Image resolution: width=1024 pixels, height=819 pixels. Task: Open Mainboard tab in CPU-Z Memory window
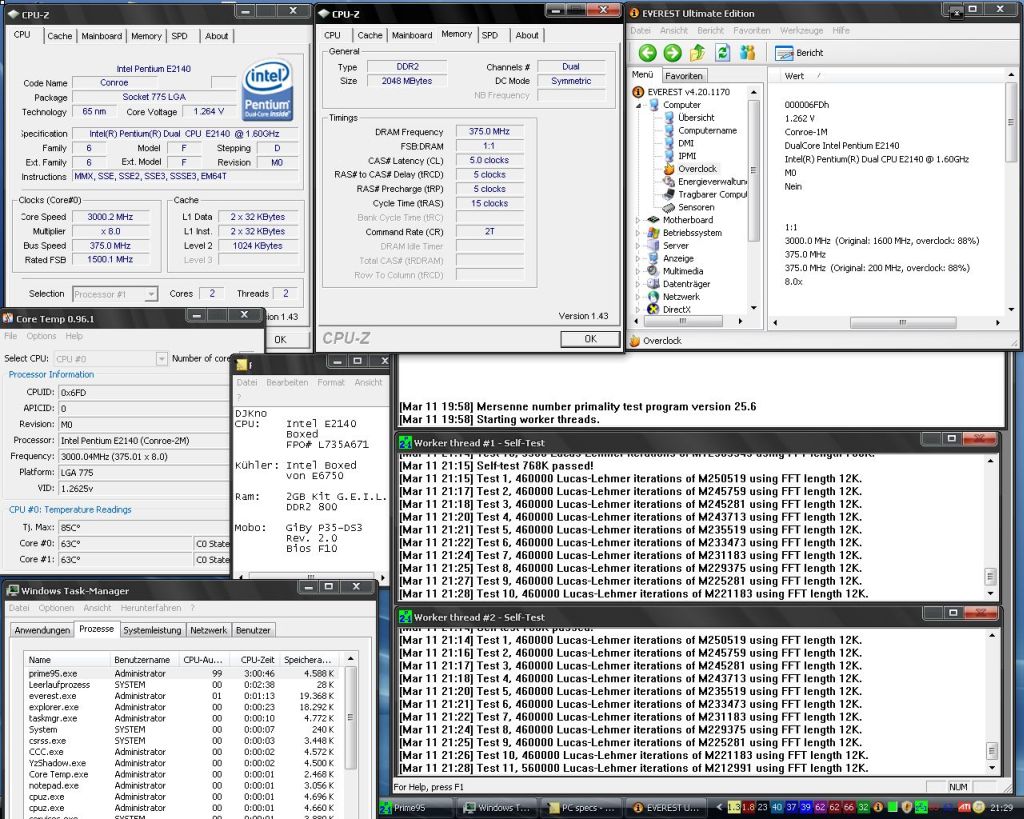point(411,35)
